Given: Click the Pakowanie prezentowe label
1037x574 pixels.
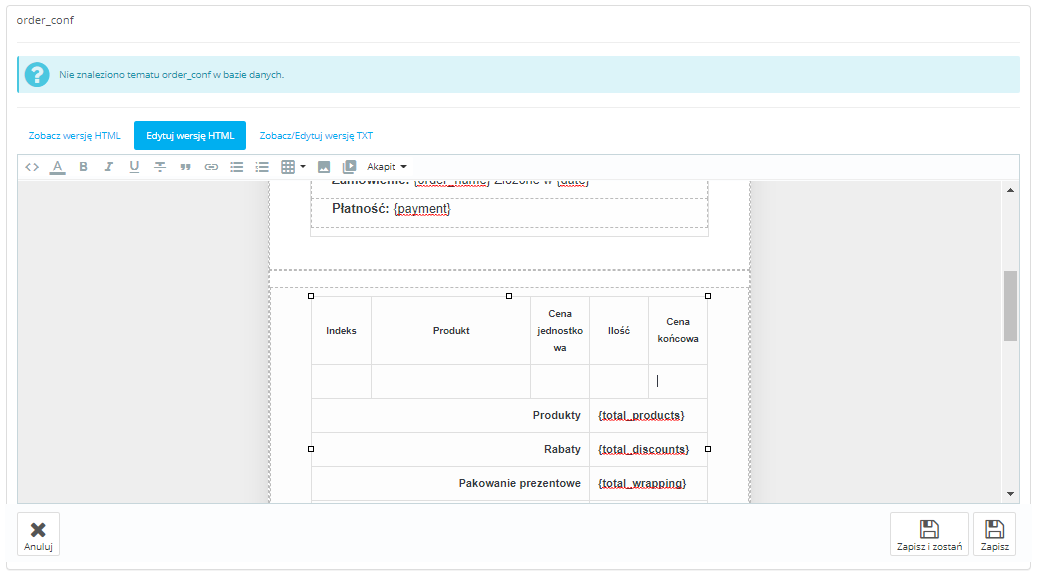Looking at the screenshot, I should [520, 483].
